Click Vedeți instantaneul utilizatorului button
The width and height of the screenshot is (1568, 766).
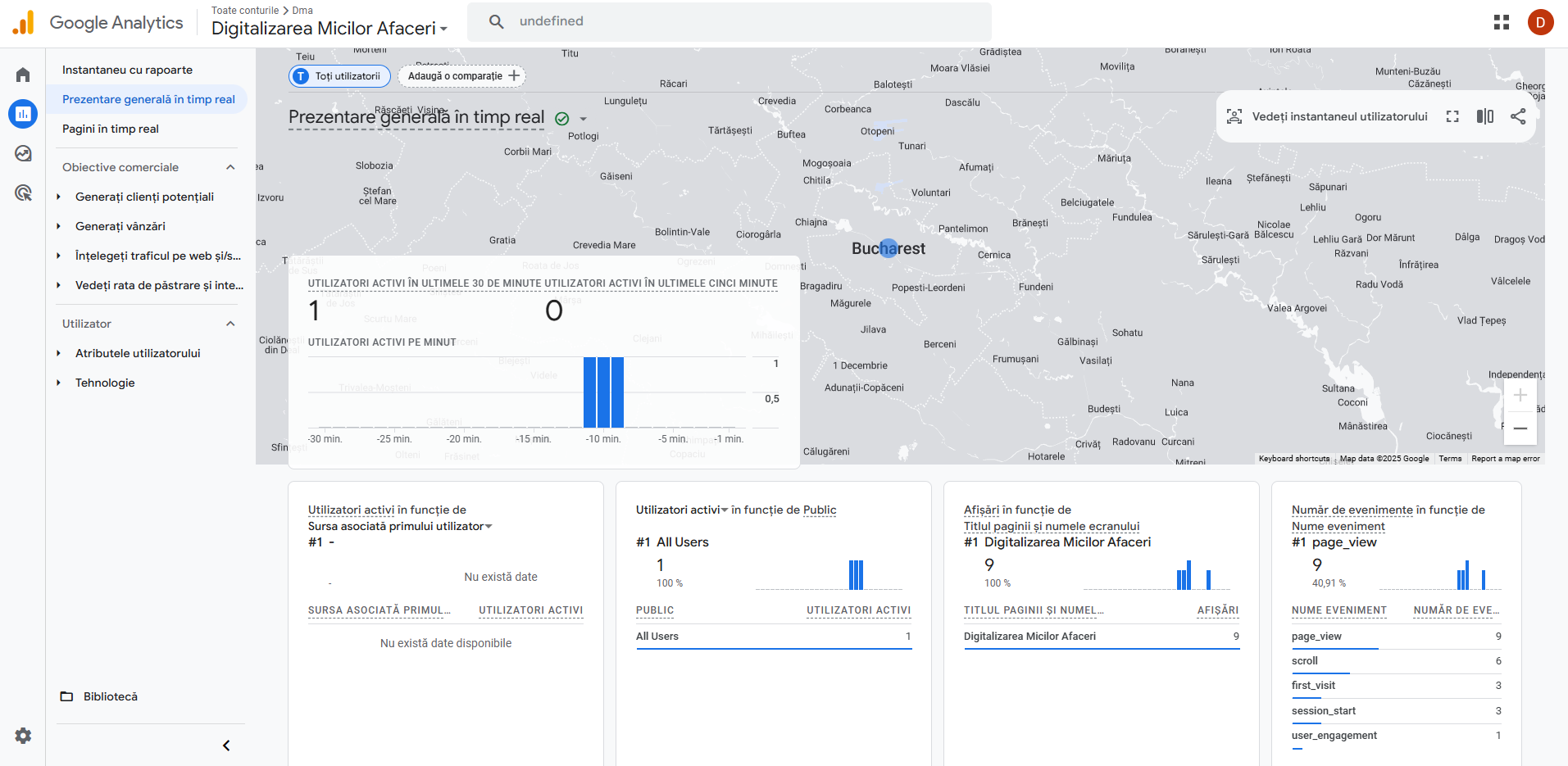point(1328,116)
